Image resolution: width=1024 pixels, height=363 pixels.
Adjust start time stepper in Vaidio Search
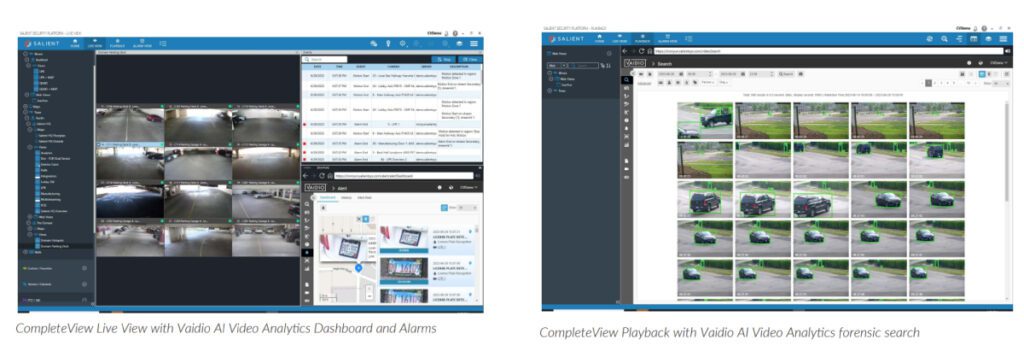pos(709,74)
